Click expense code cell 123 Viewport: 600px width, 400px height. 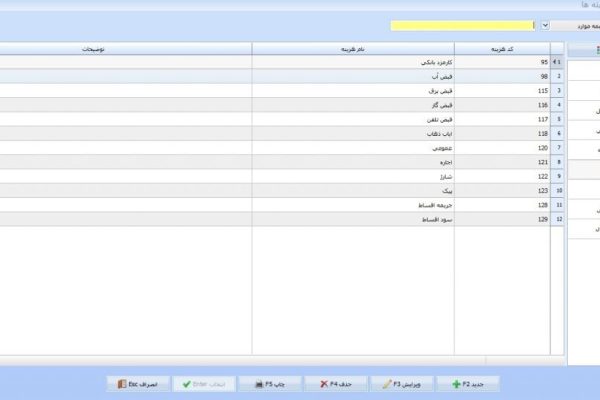point(502,191)
